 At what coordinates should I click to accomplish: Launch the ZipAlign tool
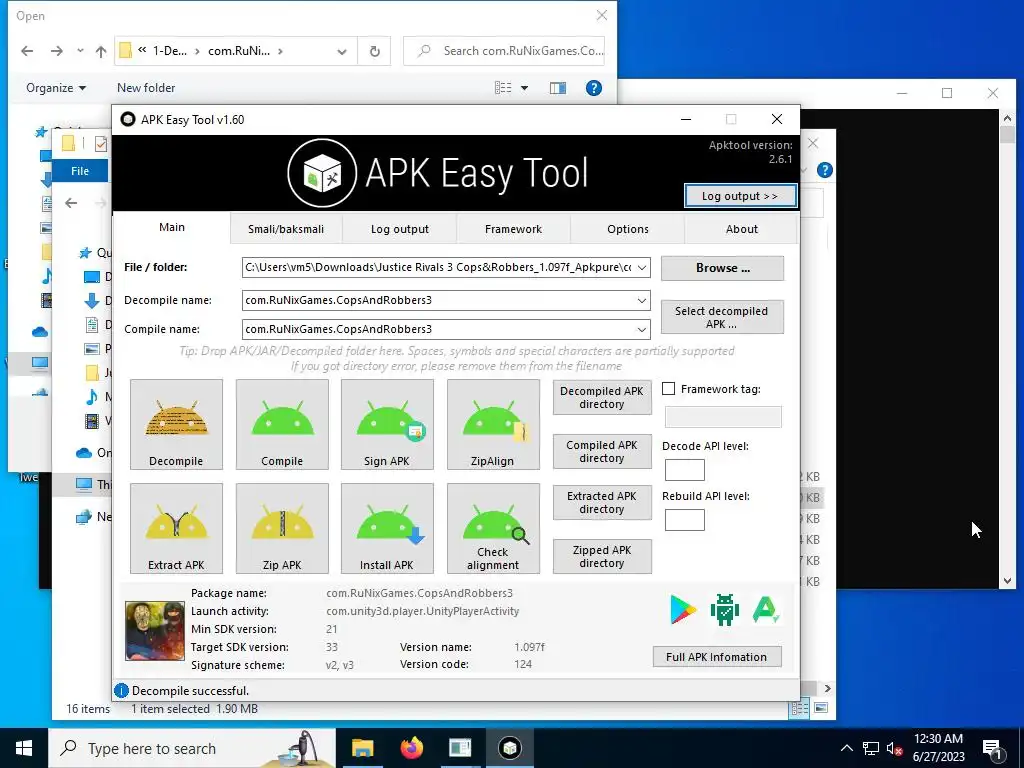(x=493, y=424)
